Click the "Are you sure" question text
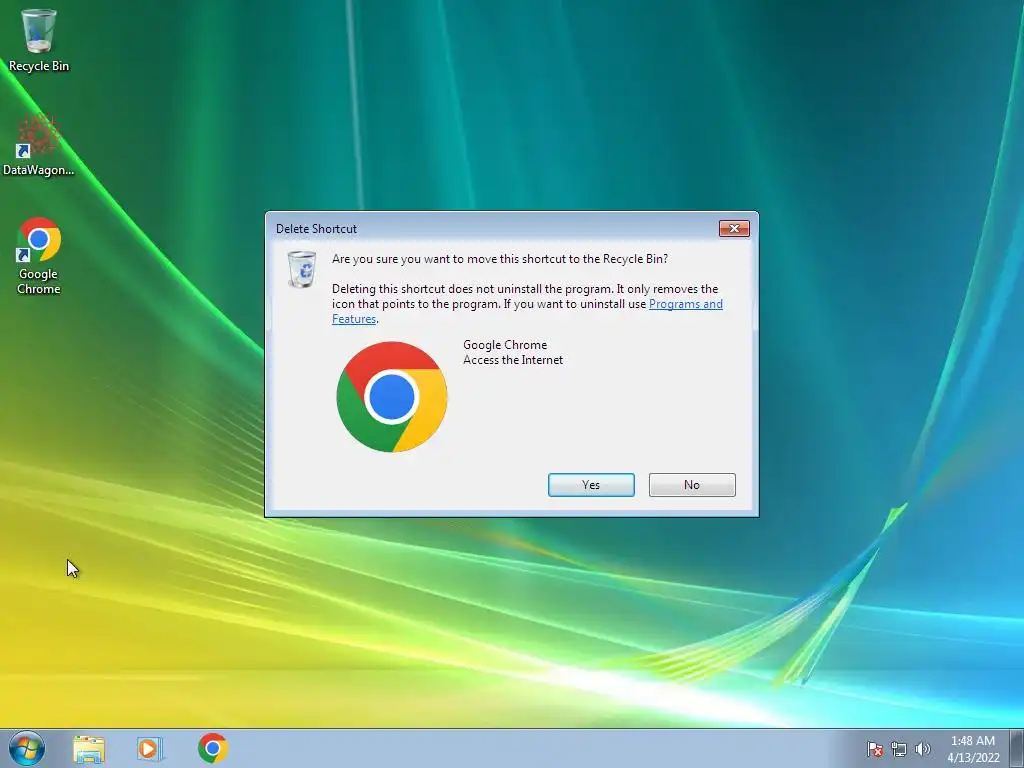This screenshot has width=1024, height=768. (x=500, y=259)
